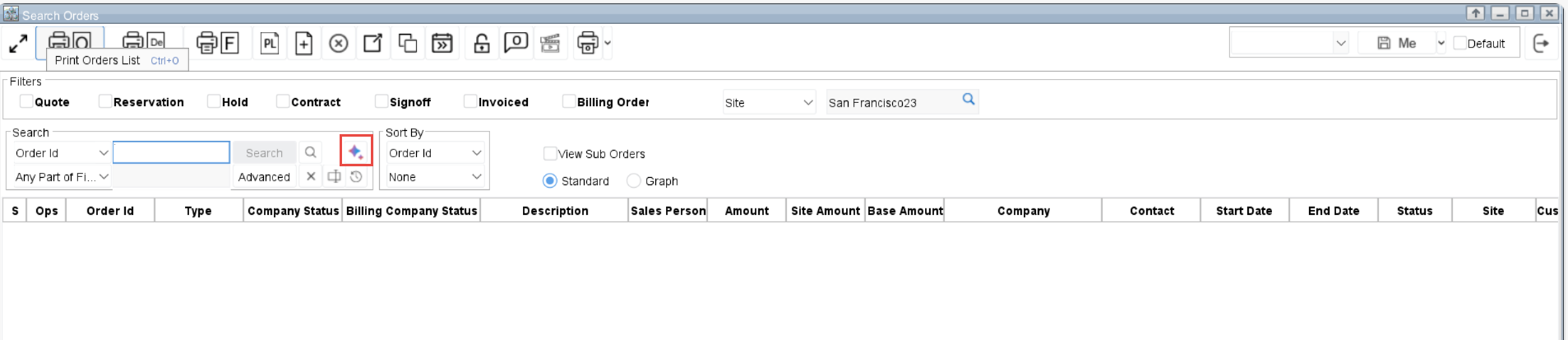The image size is (1568, 340).
Task: Click the overlapping squares copy icon
Action: pos(408,44)
